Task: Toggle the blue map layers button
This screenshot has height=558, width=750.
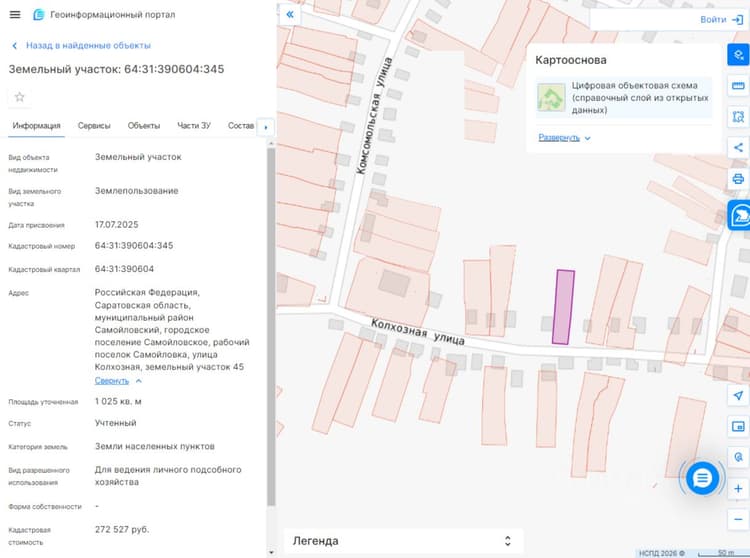Action: 738,55
